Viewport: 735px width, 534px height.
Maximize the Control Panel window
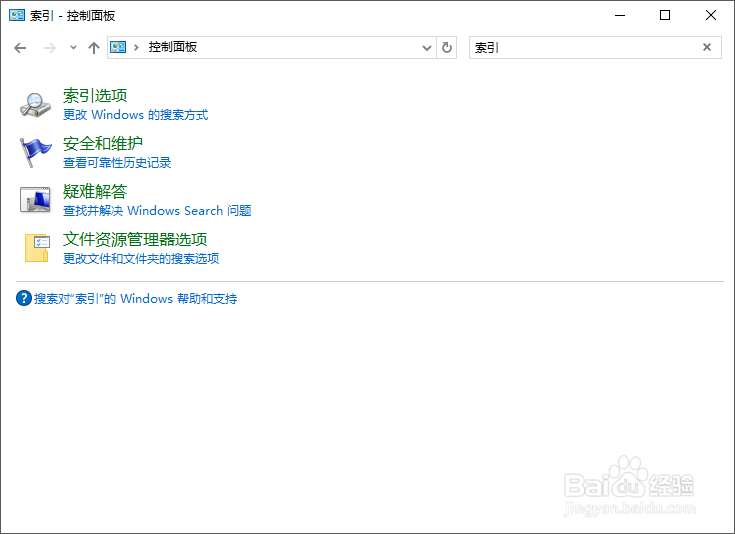coord(665,15)
